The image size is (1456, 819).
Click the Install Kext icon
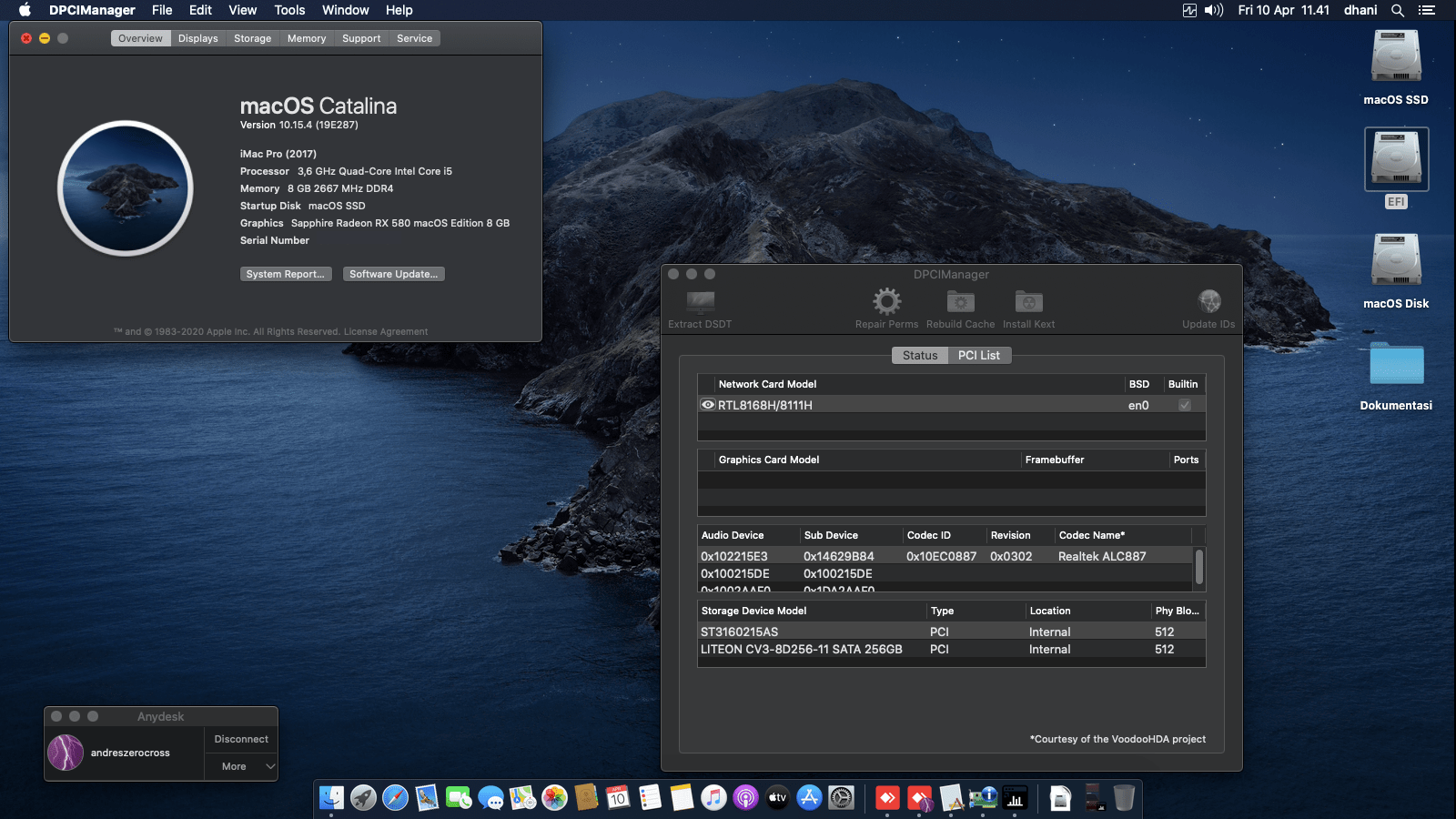point(1028,301)
